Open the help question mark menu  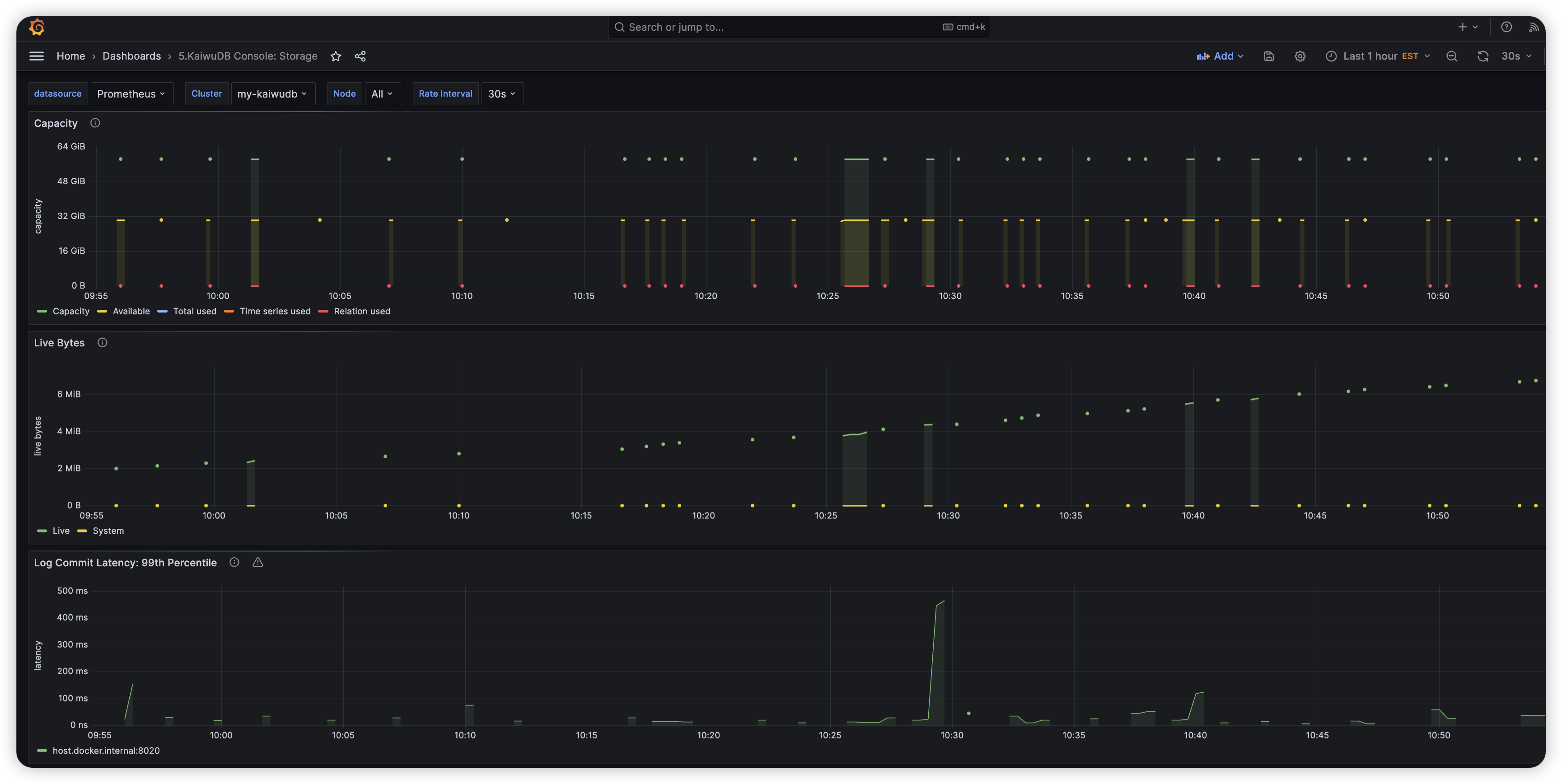pos(1506,27)
